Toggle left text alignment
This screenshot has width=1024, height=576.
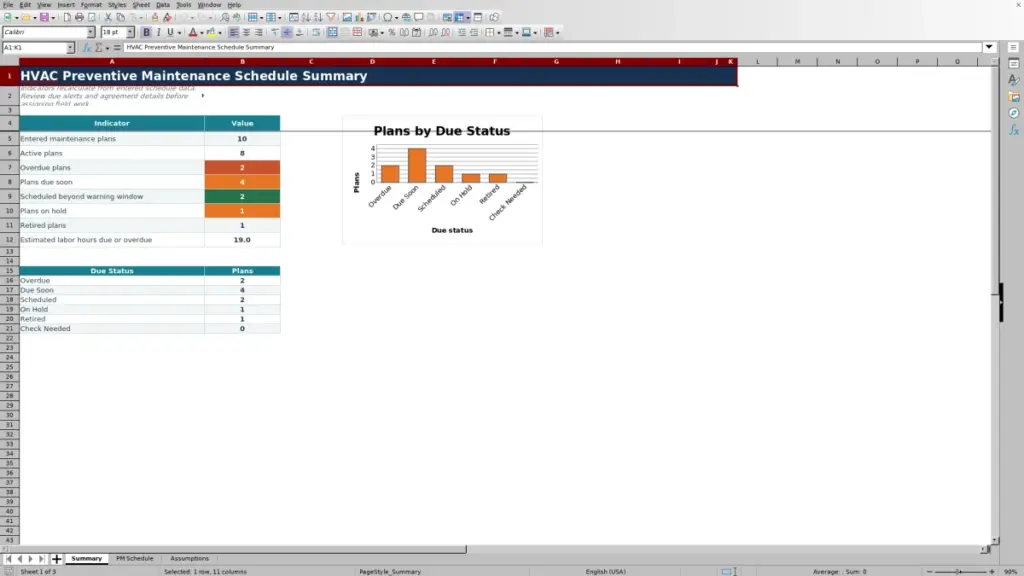pyautogui.click(x=234, y=32)
